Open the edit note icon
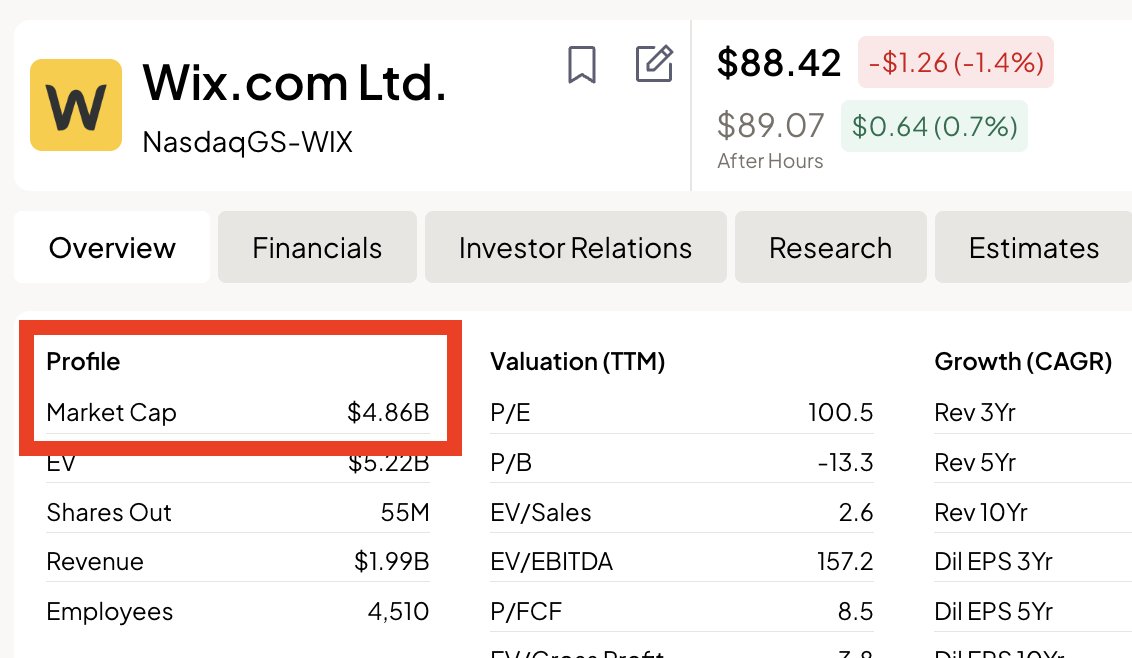The image size is (1132, 658). coord(654,64)
